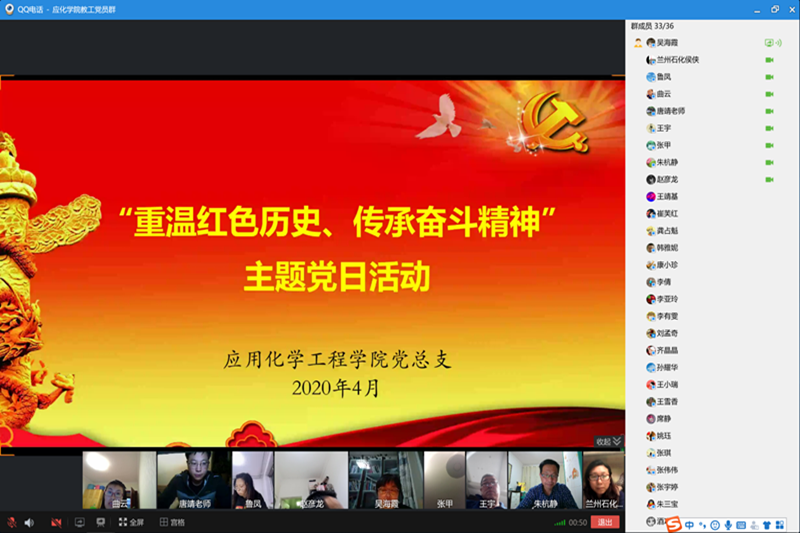Turn off the camera in bottom toolbar
Screen dimensions: 800x533
[x=56, y=522]
